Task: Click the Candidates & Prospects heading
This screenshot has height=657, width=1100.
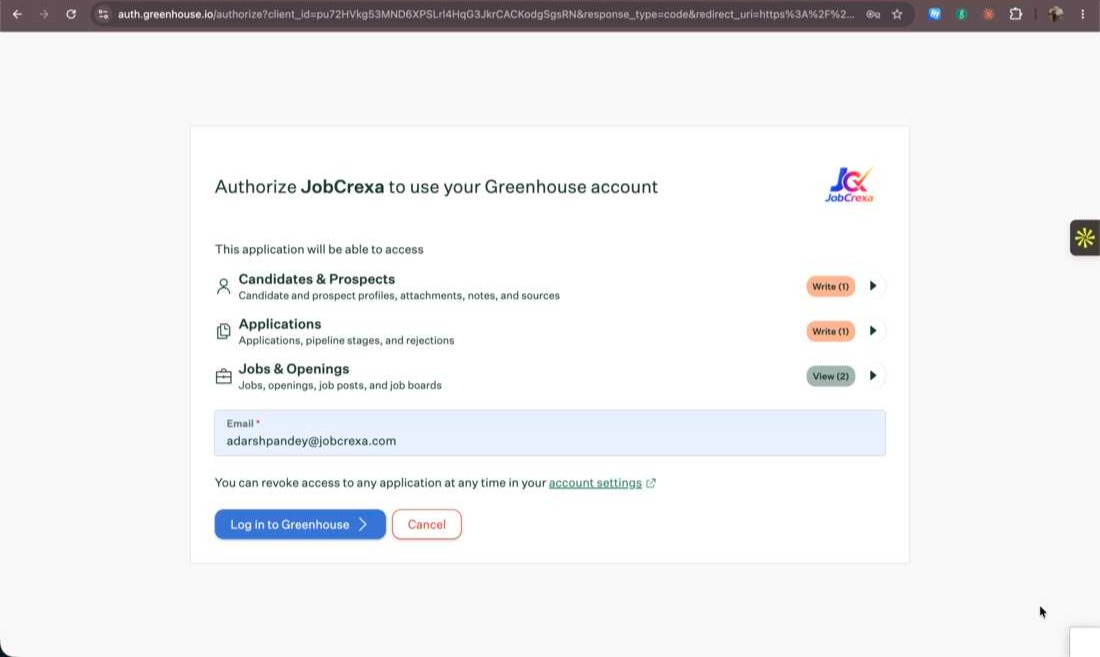Action: [x=316, y=279]
